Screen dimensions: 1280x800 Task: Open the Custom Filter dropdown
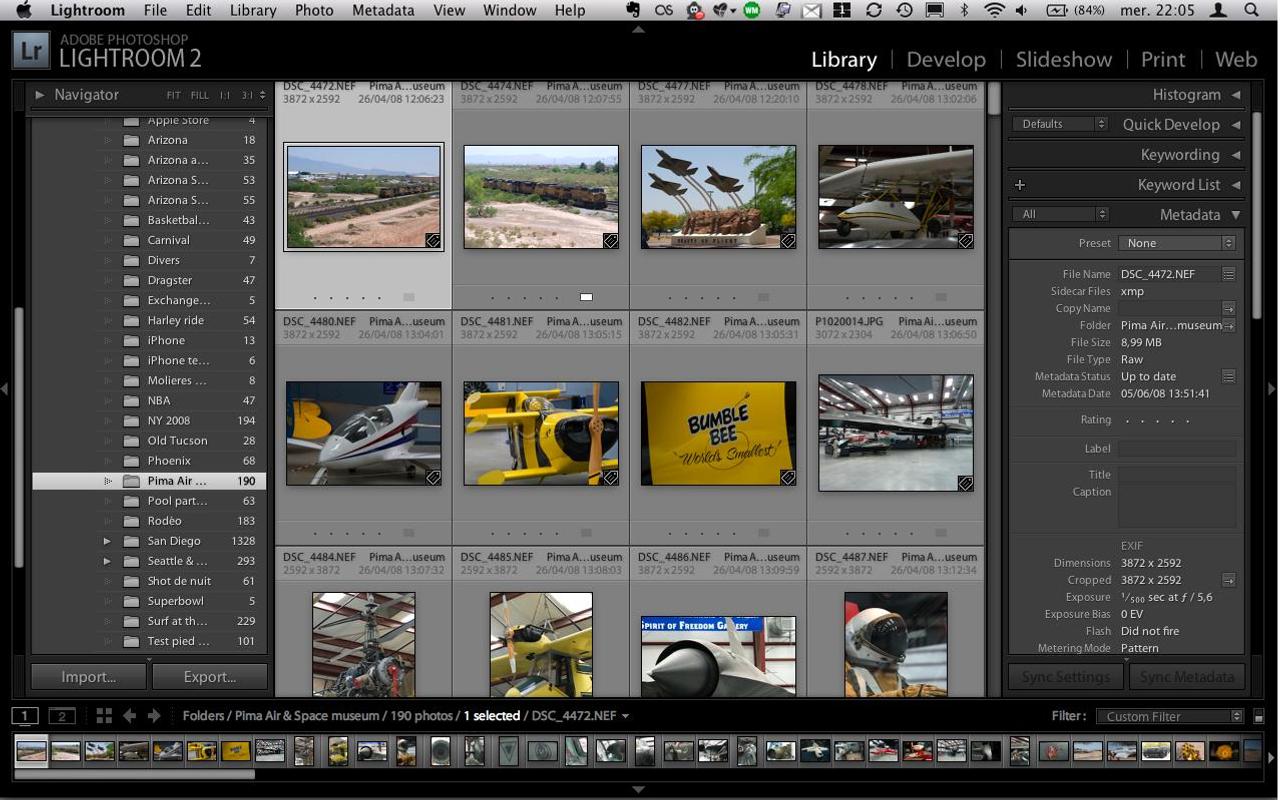tap(1170, 716)
